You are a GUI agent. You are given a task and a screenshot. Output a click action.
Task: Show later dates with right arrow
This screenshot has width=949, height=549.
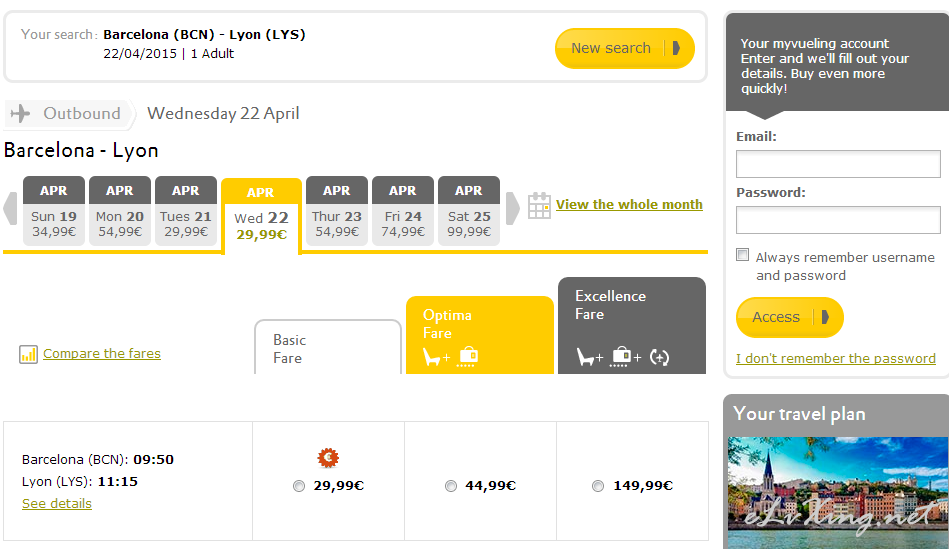(513, 208)
